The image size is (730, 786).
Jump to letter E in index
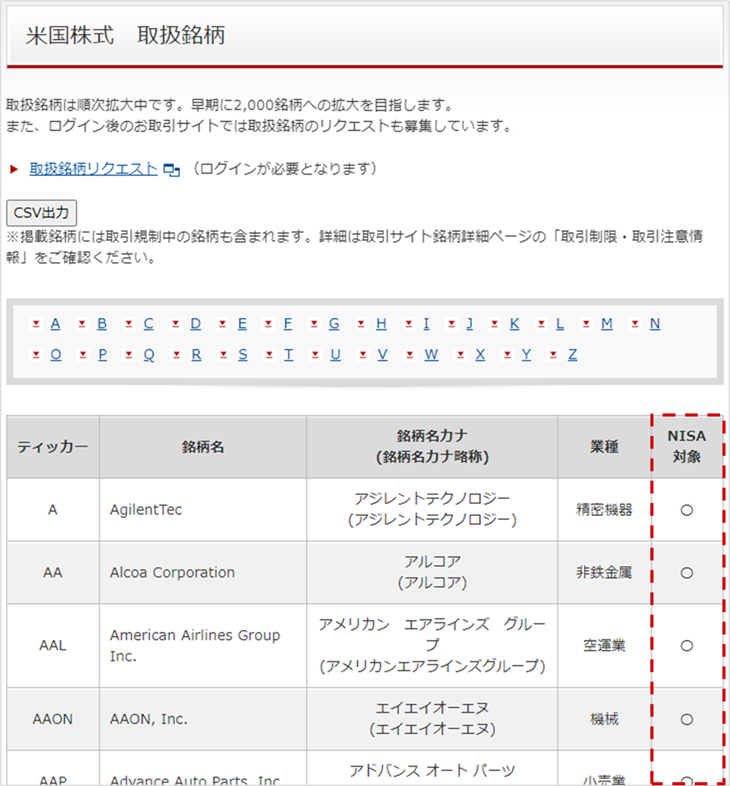tap(242, 323)
